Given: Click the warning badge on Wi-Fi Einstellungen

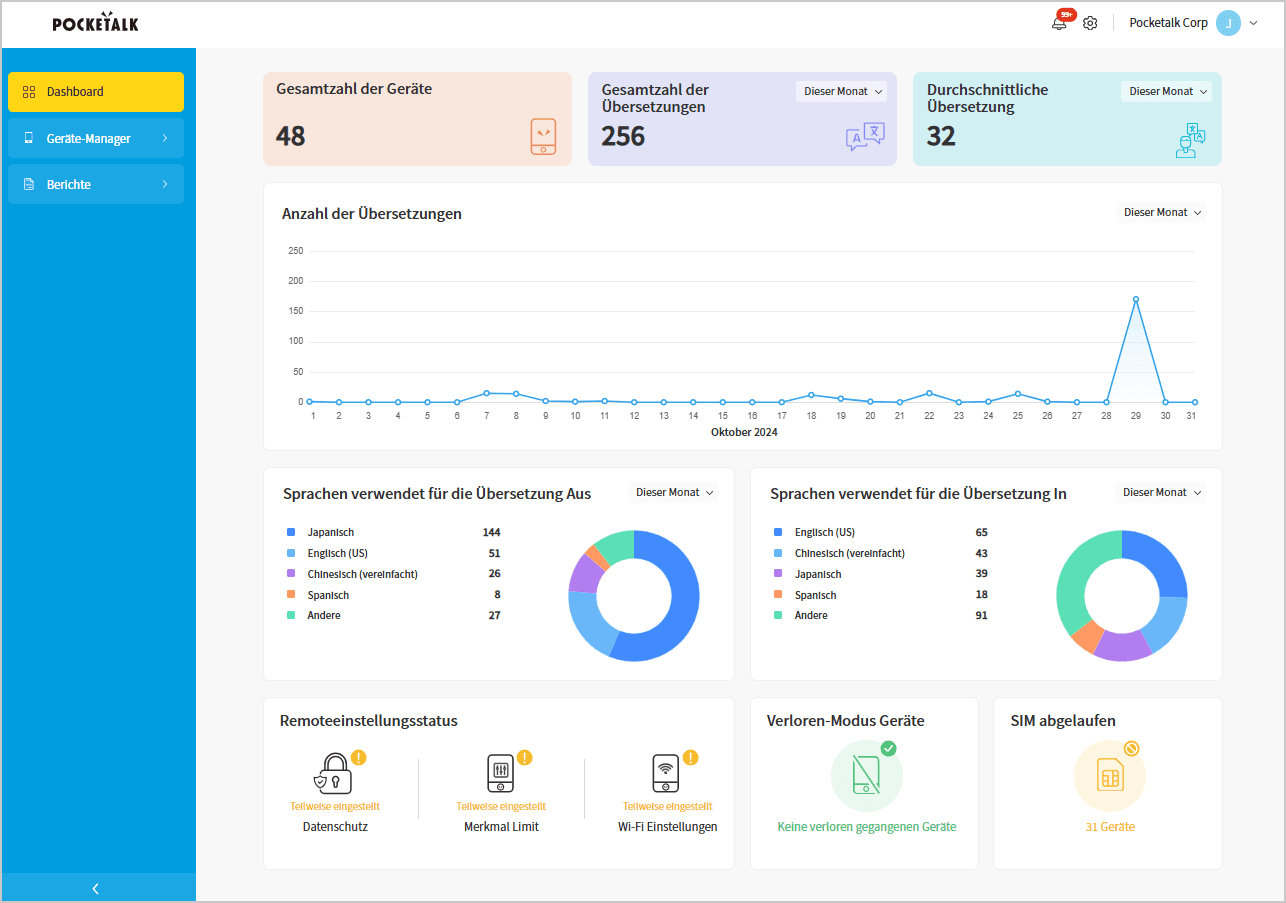Looking at the screenshot, I should (x=690, y=758).
